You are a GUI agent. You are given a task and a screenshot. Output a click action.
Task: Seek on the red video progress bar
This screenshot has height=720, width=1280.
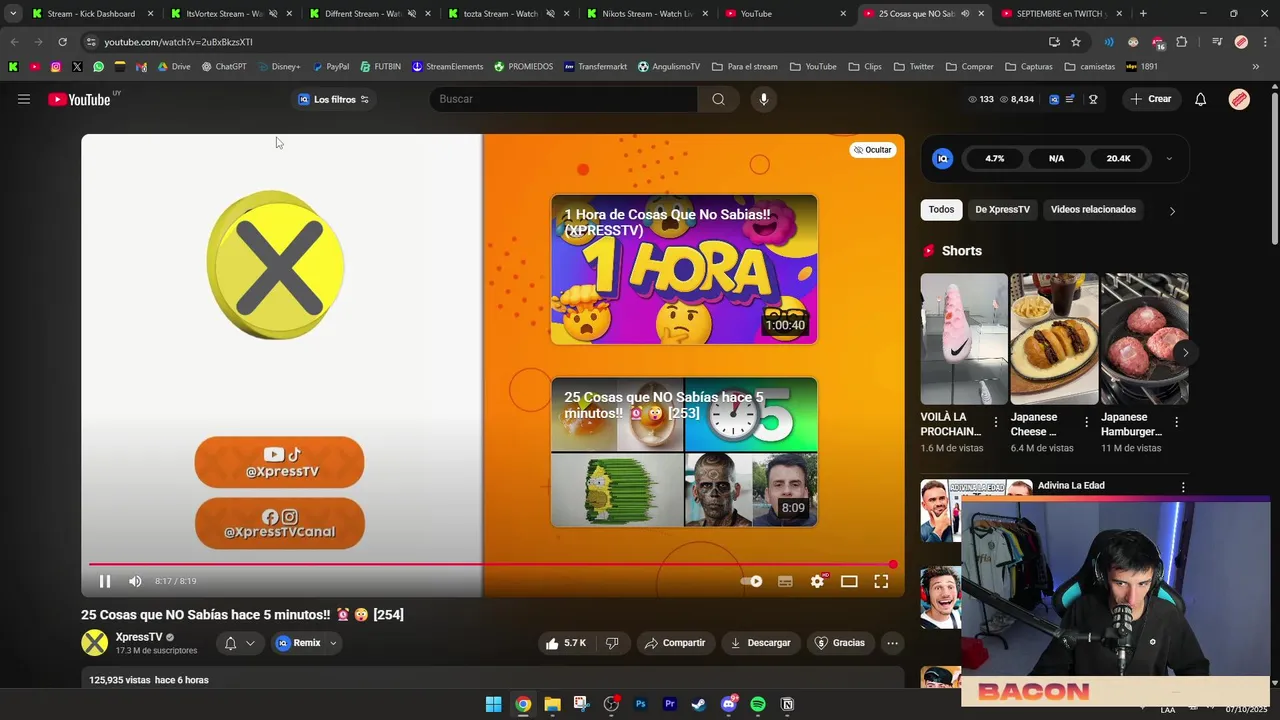click(x=491, y=565)
